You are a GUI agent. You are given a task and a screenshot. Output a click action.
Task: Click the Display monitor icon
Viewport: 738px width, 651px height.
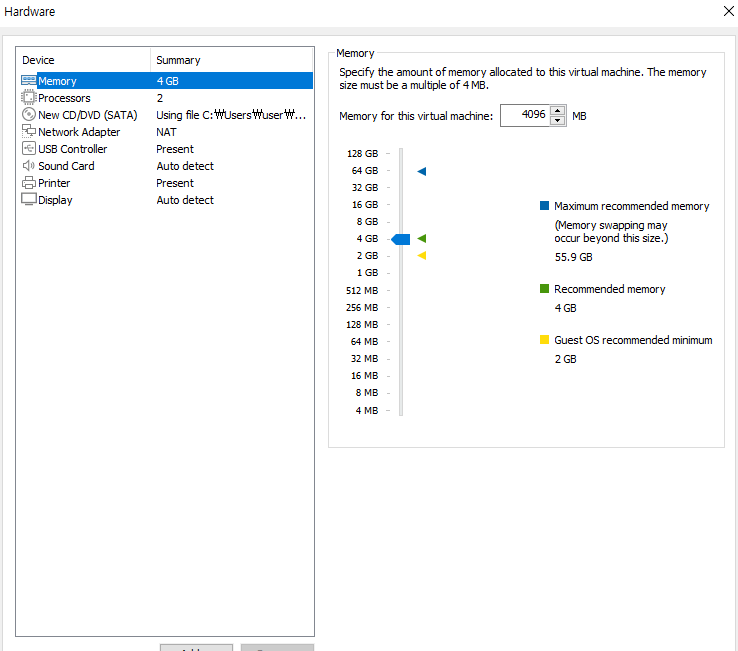pyautogui.click(x=29, y=199)
